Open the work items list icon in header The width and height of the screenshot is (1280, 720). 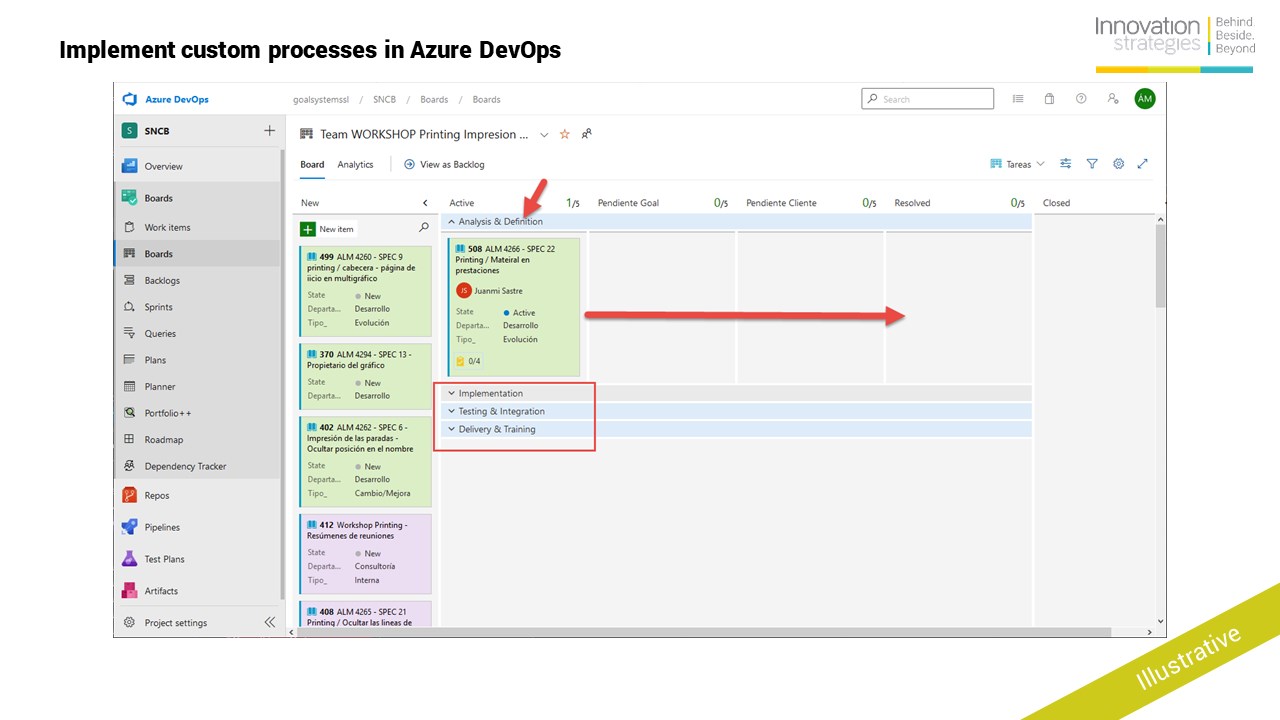click(x=1018, y=99)
